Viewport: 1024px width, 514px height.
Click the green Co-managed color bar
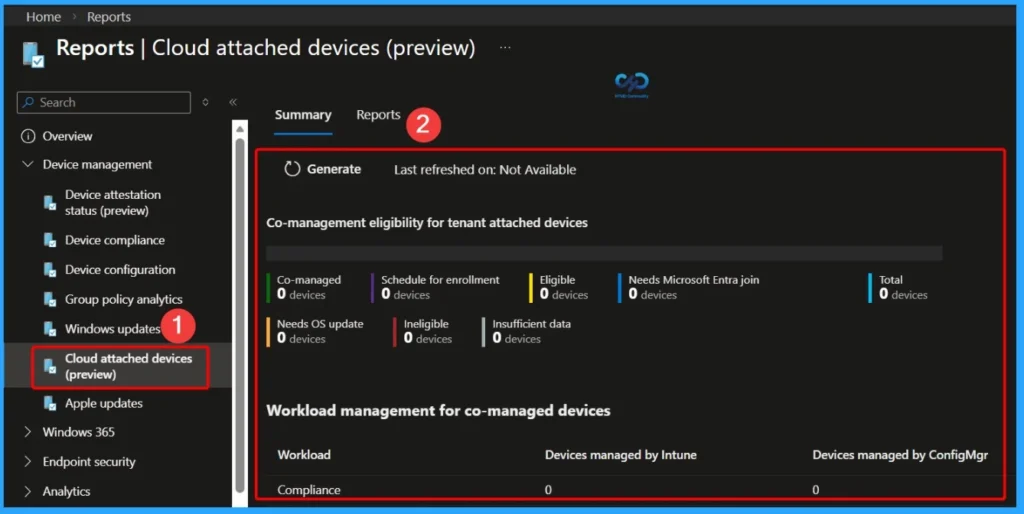click(268, 287)
